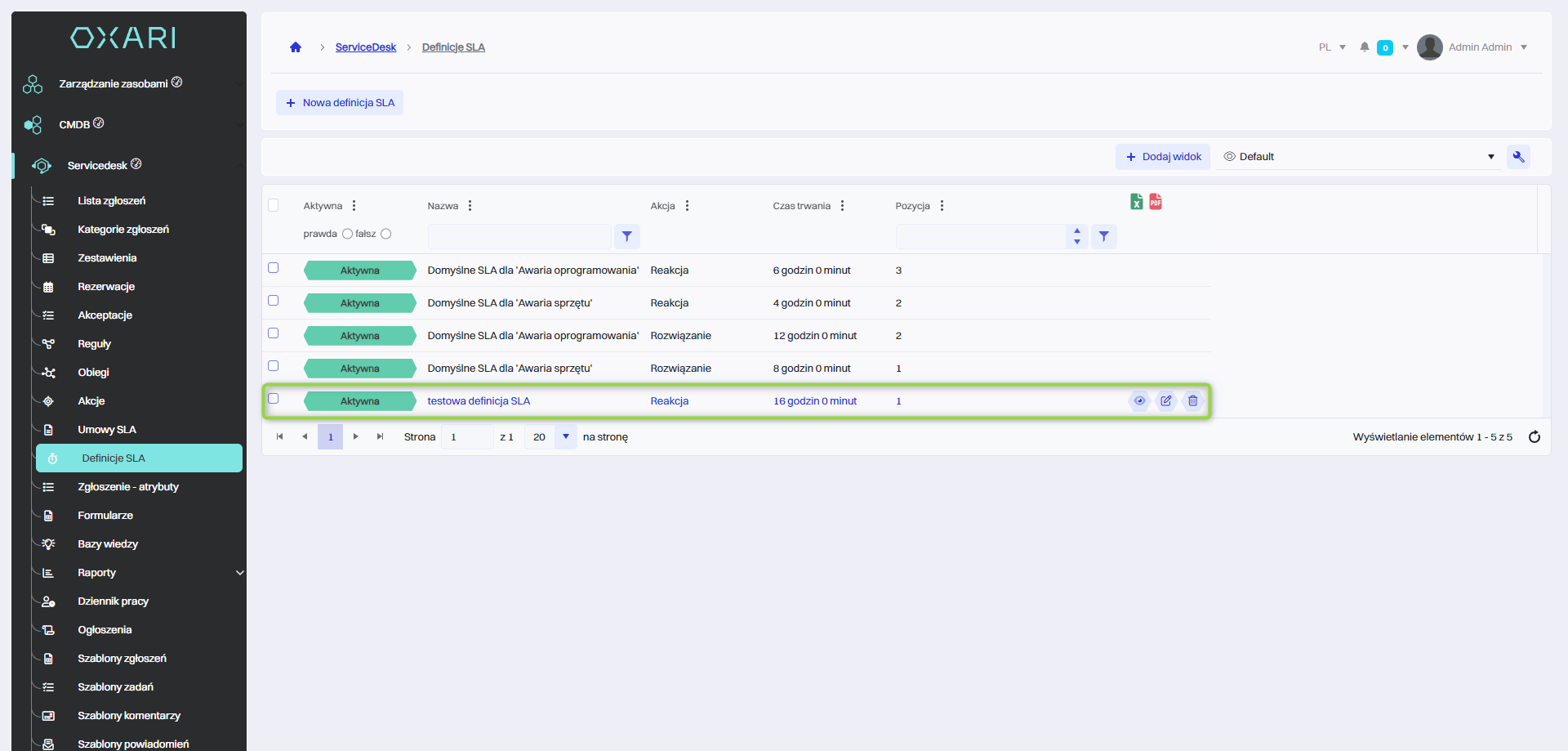Expand the Raporty submenu

[240, 573]
